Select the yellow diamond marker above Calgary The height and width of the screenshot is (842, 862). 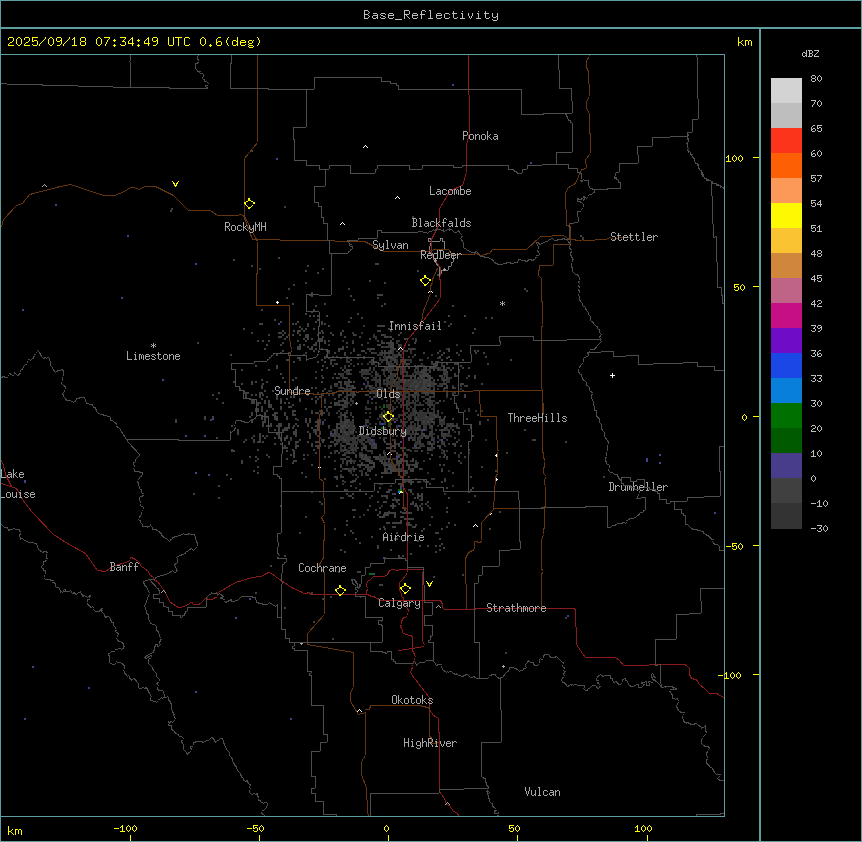(405, 588)
